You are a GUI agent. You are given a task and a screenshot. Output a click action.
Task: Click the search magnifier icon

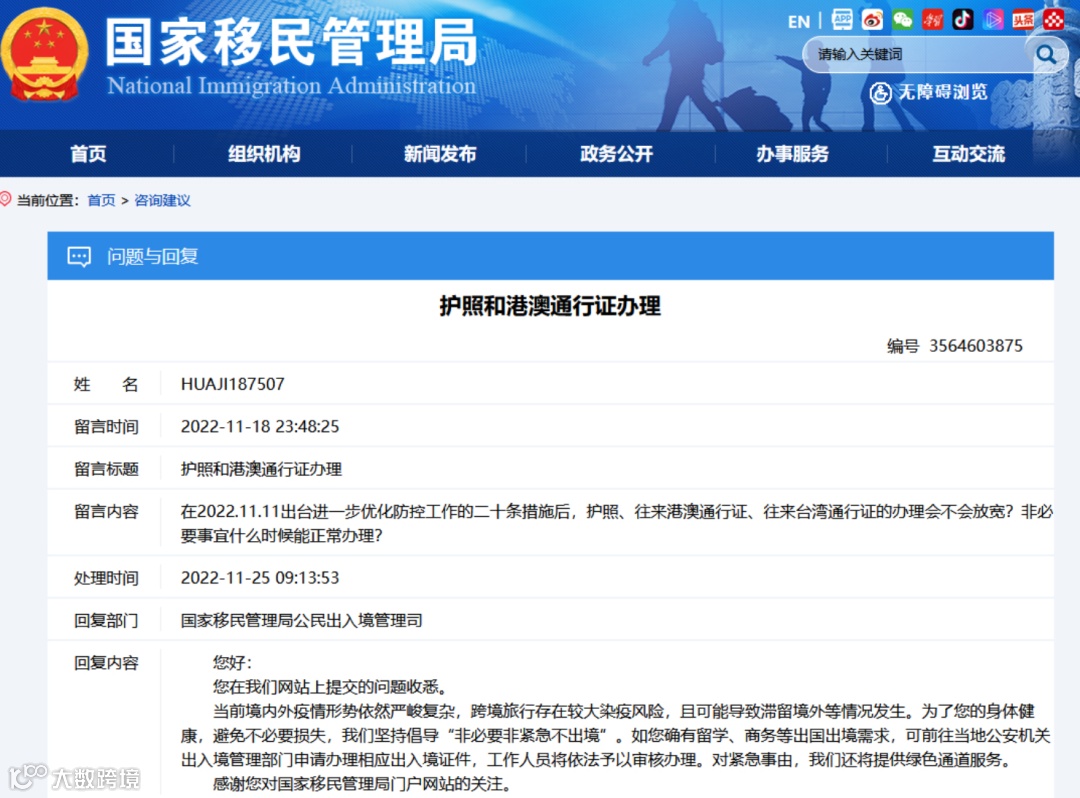(x=1046, y=54)
